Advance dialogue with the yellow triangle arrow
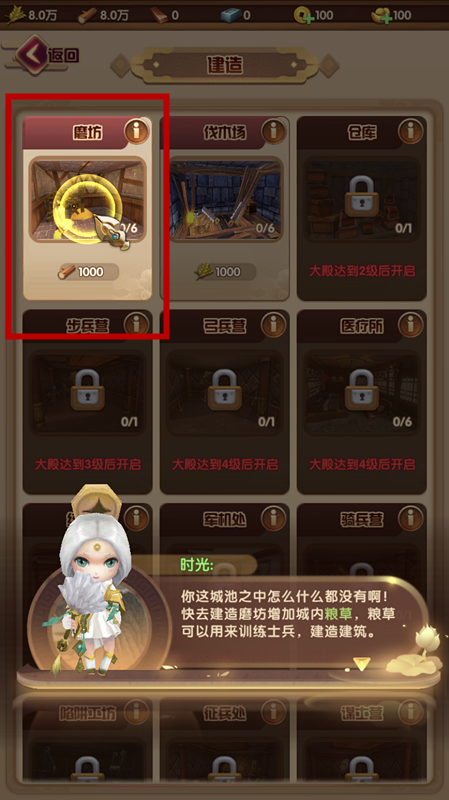 pyautogui.click(x=362, y=663)
